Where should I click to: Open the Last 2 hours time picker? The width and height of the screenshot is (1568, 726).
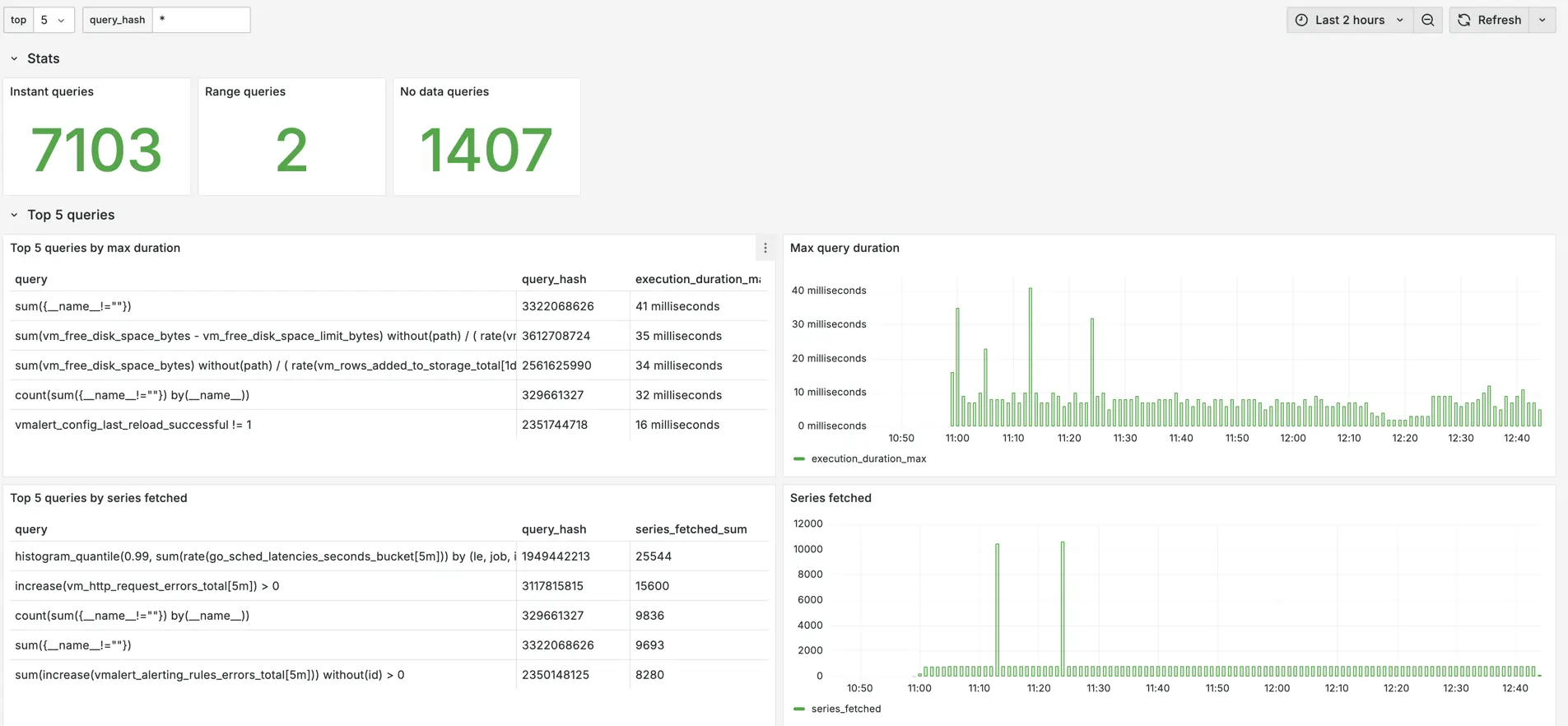coord(1350,20)
